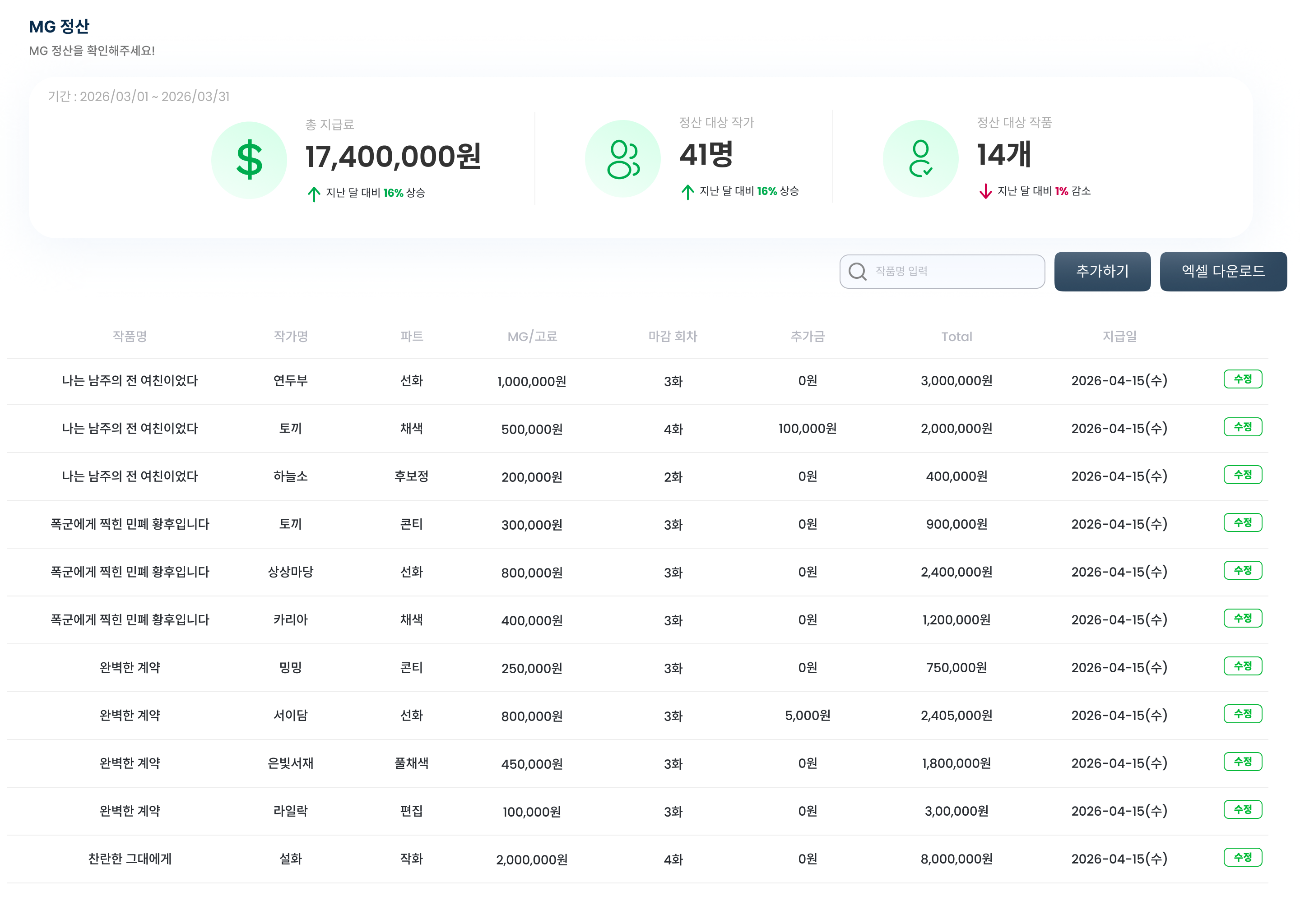Click the green up arrow under total payment
The width and height of the screenshot is (1300, 924).
[313, 194]
